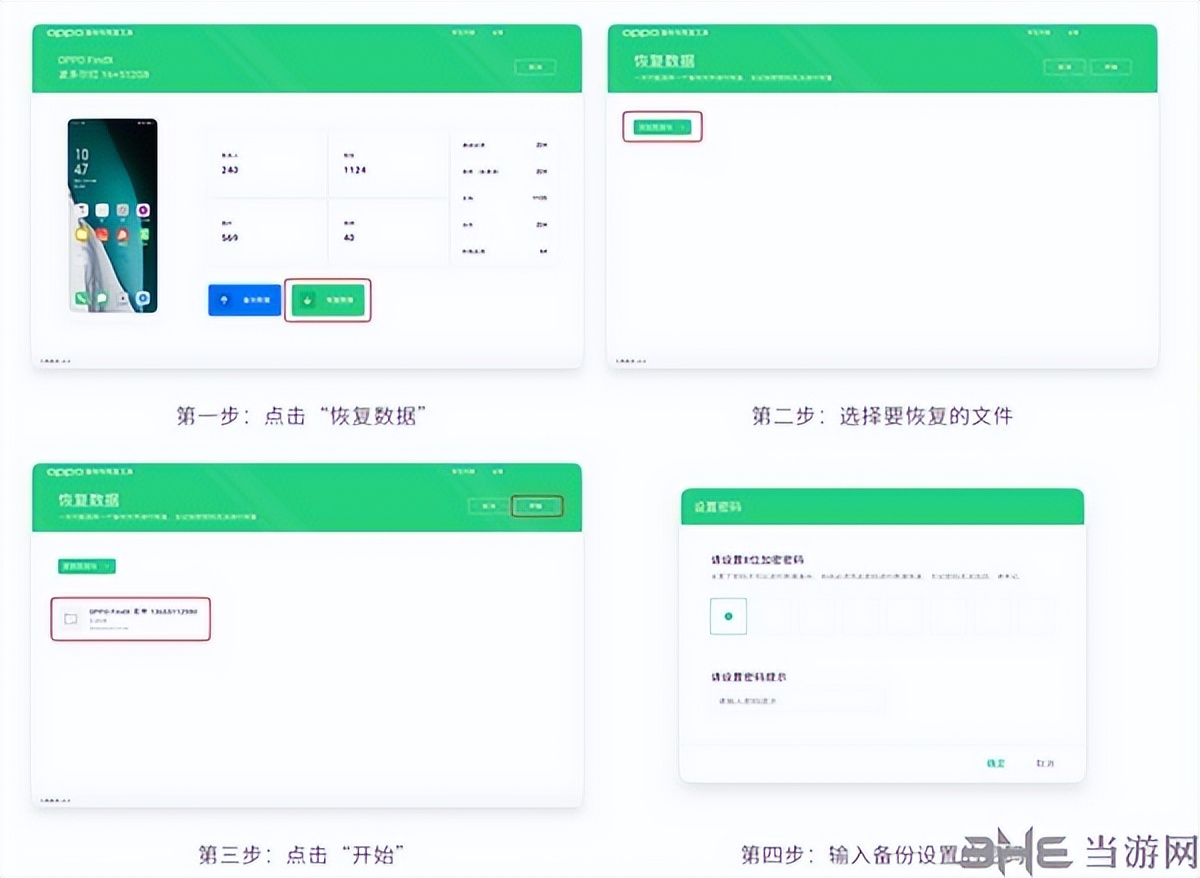Toggle the highlighted restore data package in step two

662,127
